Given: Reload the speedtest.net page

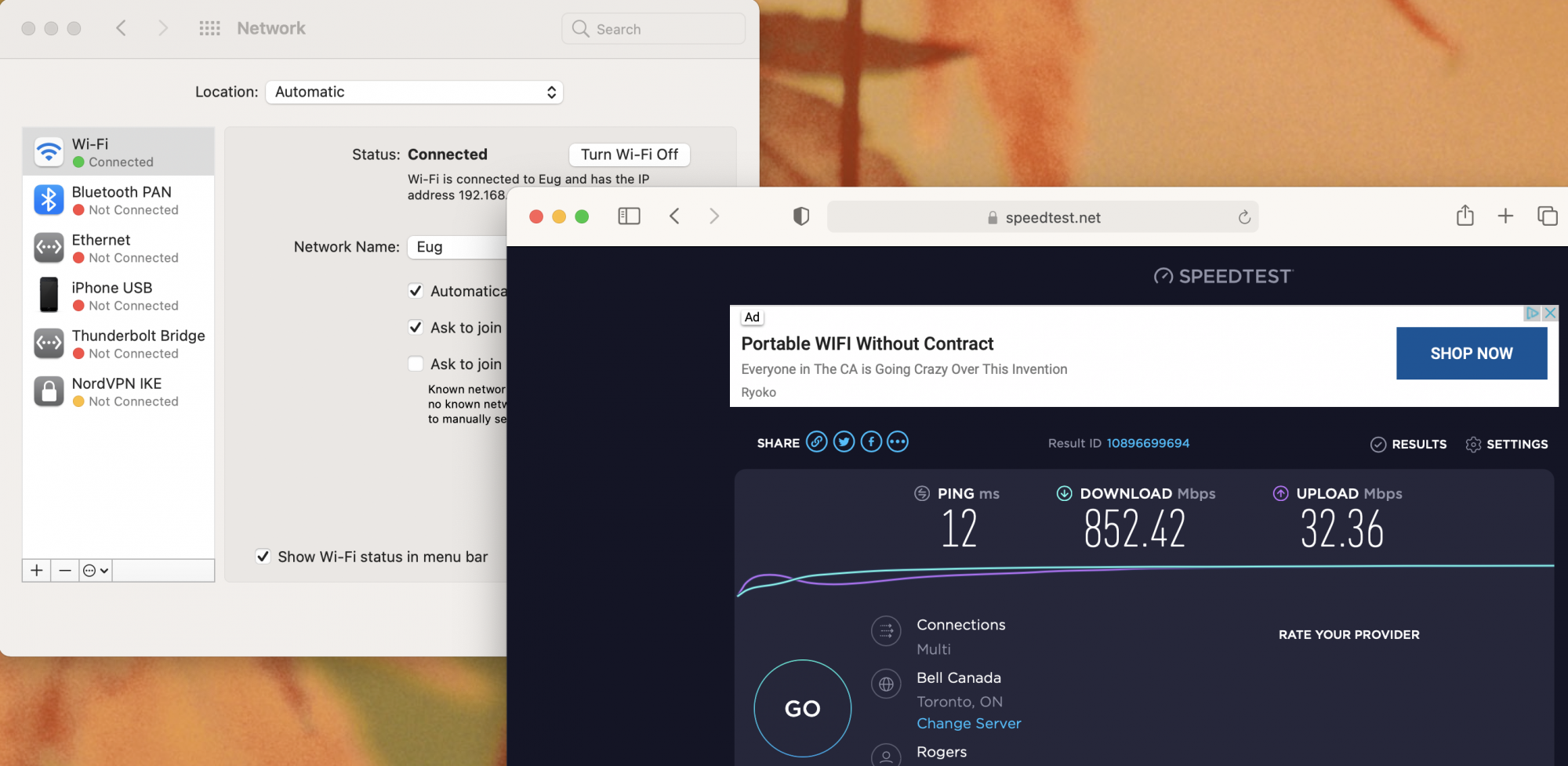Looking at the screenshot, I should point(1244,217).
